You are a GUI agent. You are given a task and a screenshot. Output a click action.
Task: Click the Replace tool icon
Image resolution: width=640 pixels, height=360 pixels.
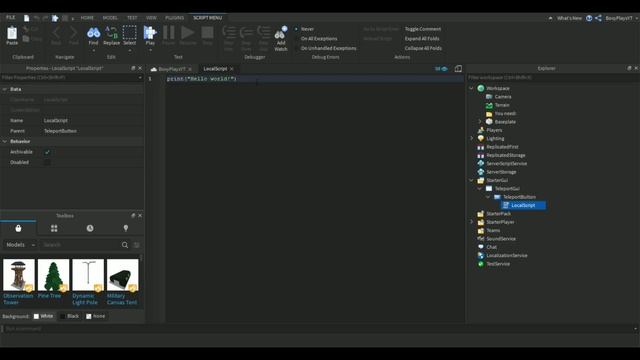pyautogui.click(x=111, y=33)
